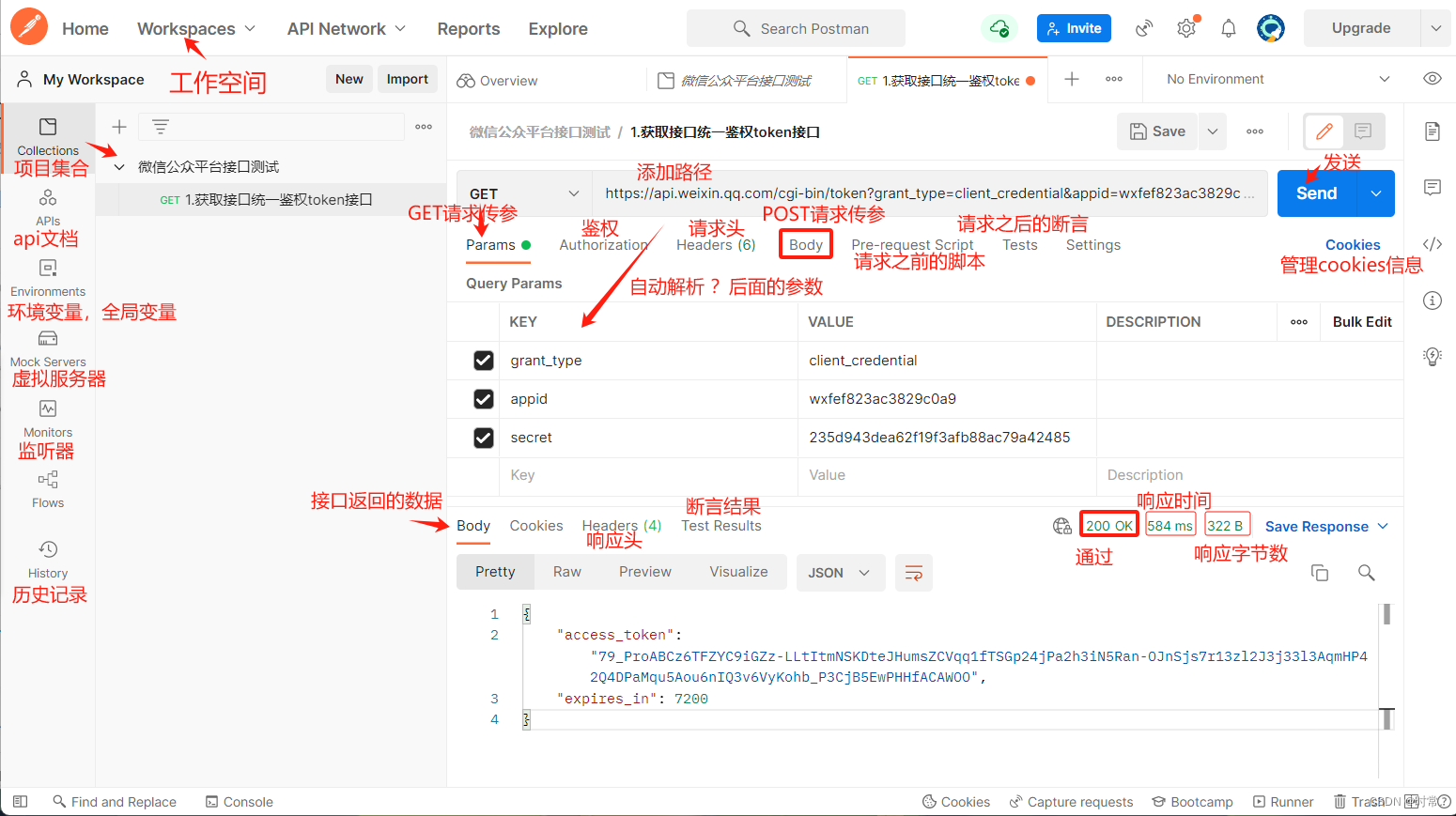The image size is (1456, 816).
Task: Click the environment quick look eye icon
Action: (x=1432, y=79)
